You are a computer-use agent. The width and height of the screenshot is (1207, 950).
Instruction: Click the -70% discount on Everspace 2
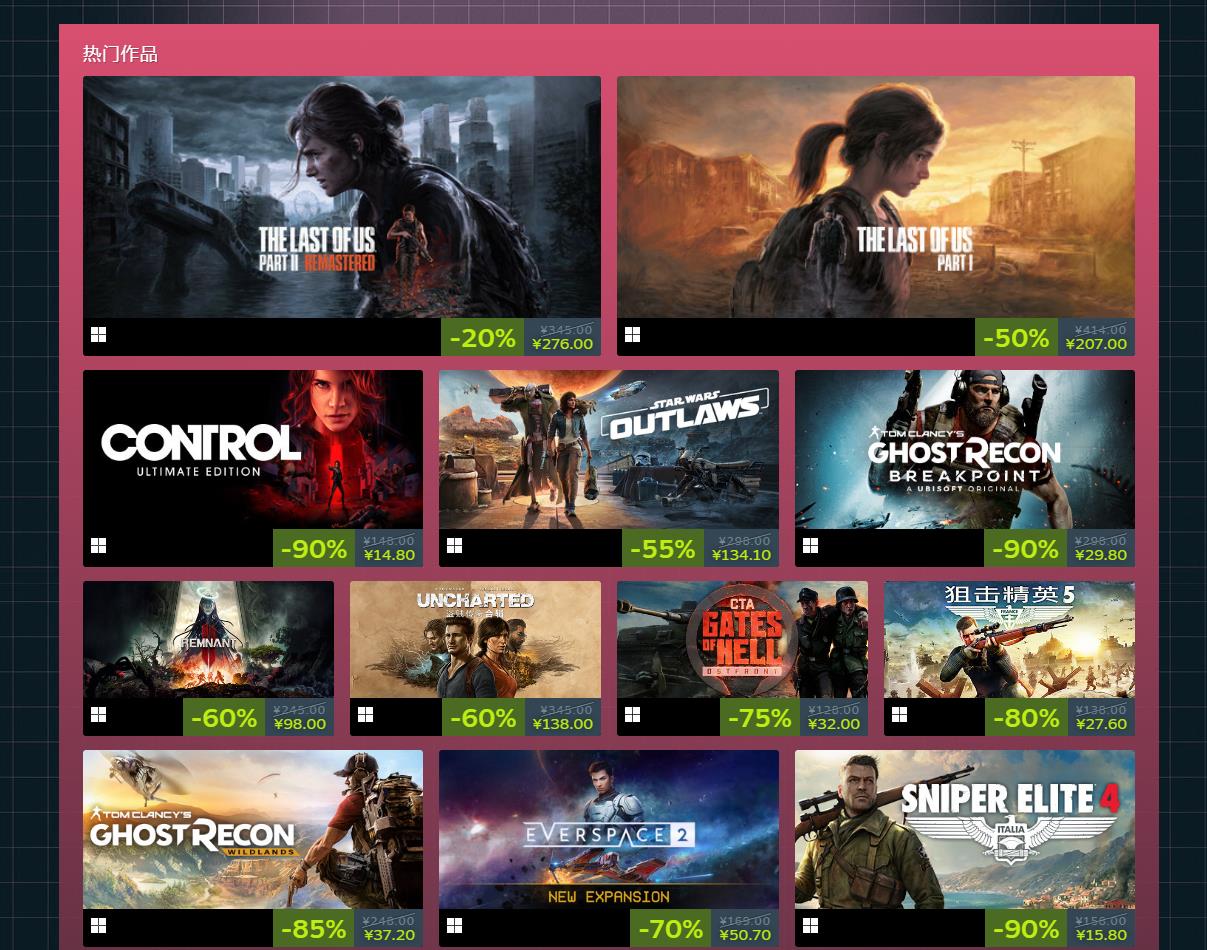point(670,928)
